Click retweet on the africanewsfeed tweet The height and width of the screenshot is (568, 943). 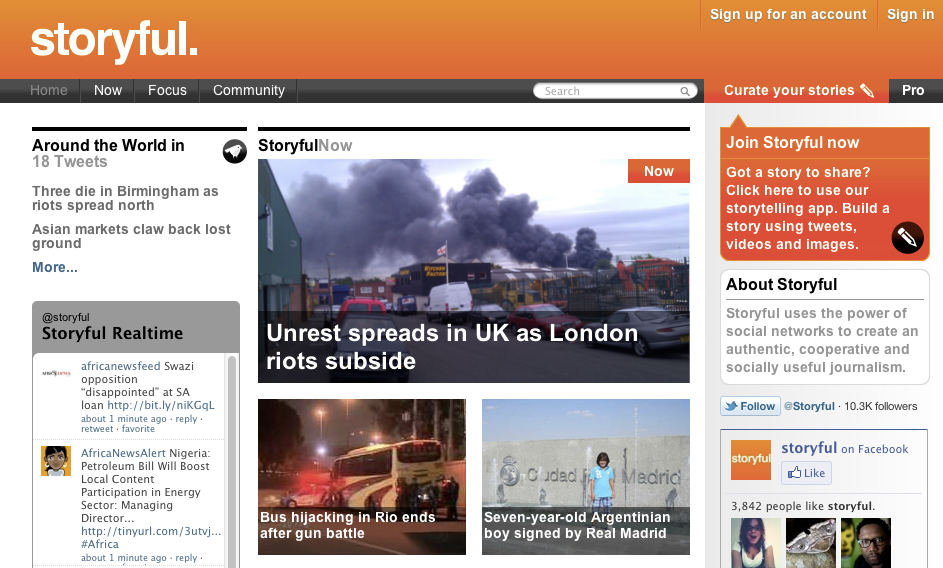click(97, 429)
